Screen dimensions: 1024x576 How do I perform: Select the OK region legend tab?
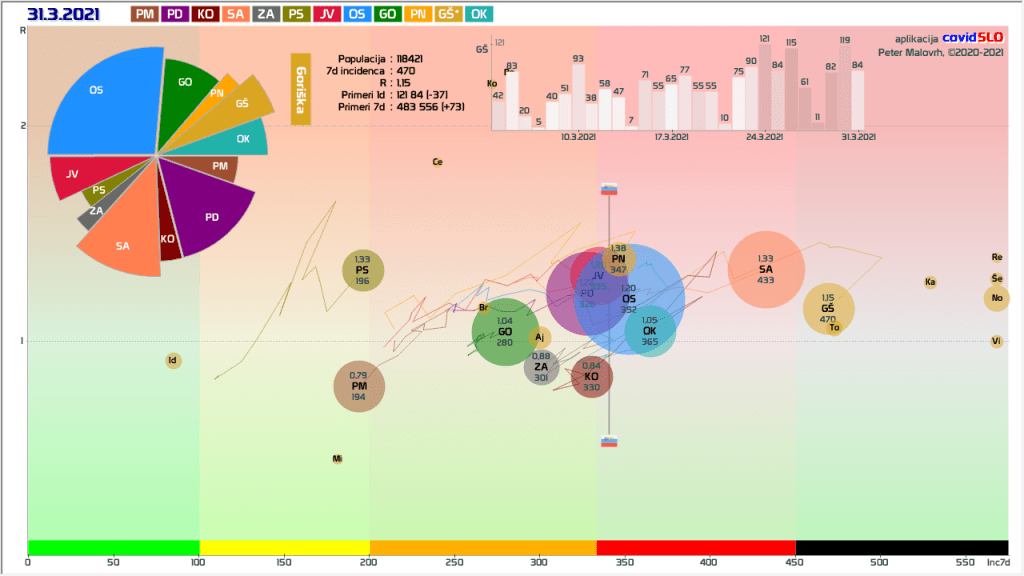pyautogui.click(x=481, y=14)
